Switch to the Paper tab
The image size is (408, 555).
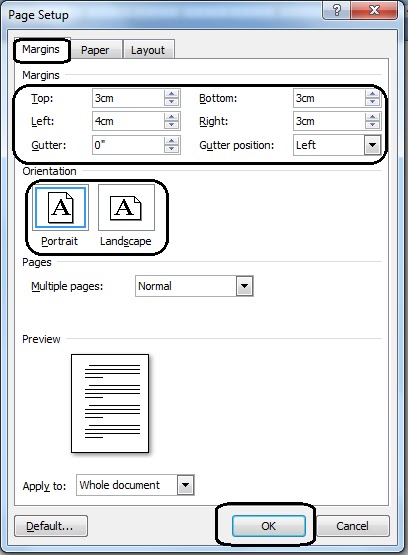coord(95,50)
